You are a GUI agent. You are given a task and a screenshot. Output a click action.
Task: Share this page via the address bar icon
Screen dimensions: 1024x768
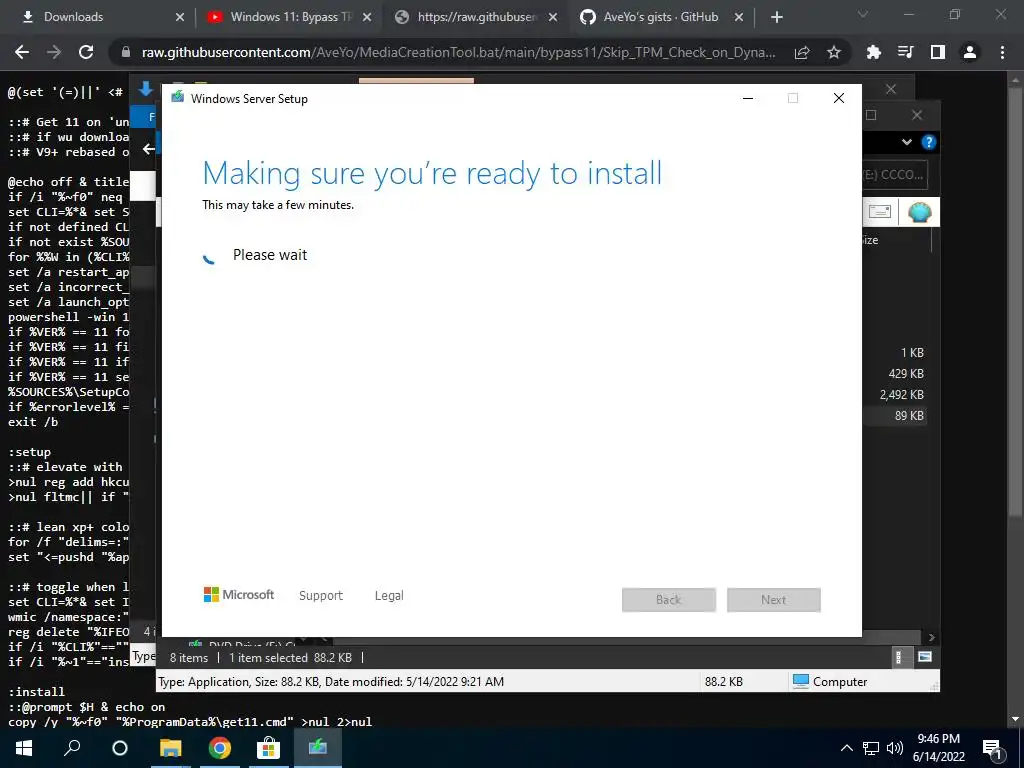pyautogui.click(x=802, y=53)
